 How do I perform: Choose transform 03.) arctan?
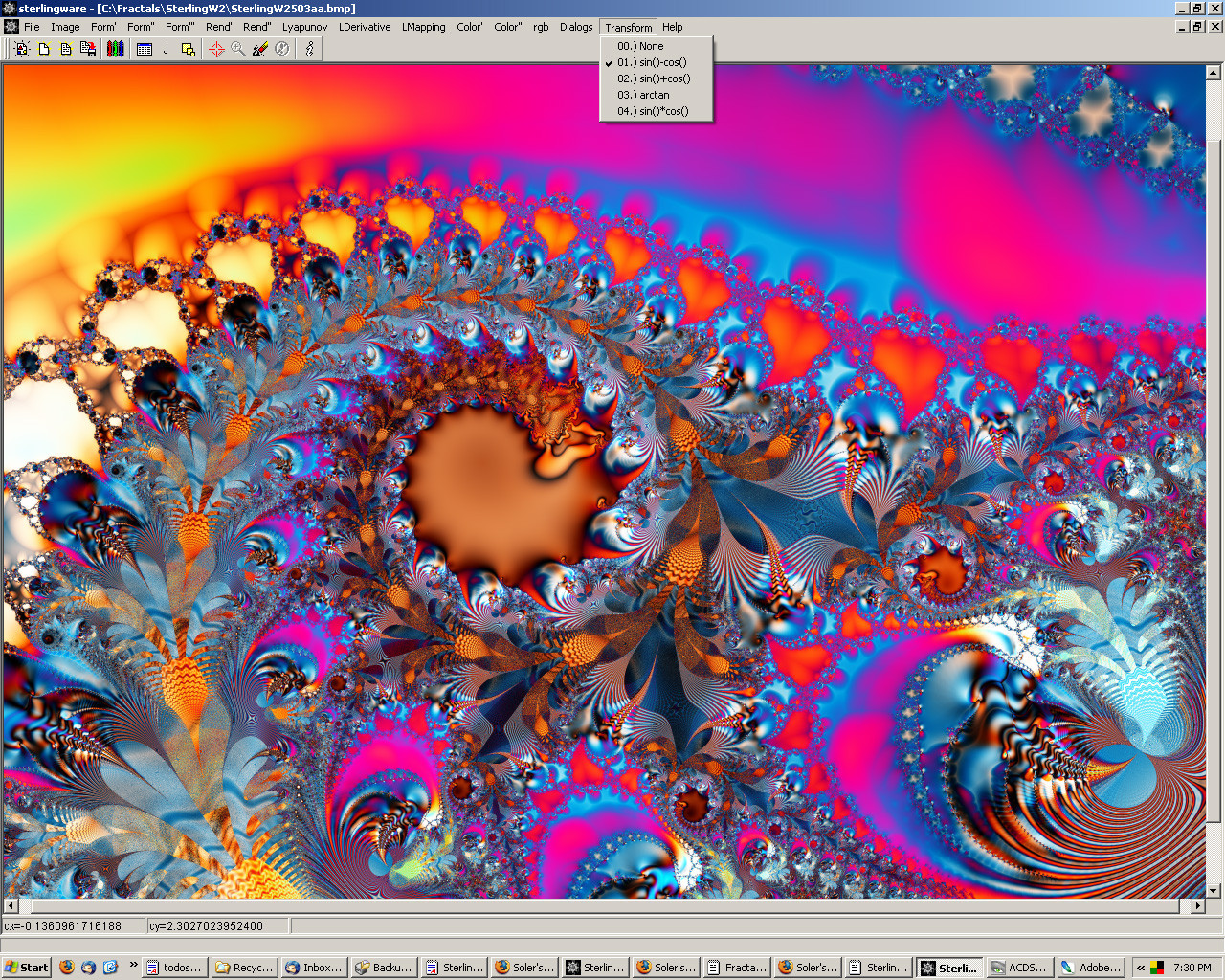657,95
